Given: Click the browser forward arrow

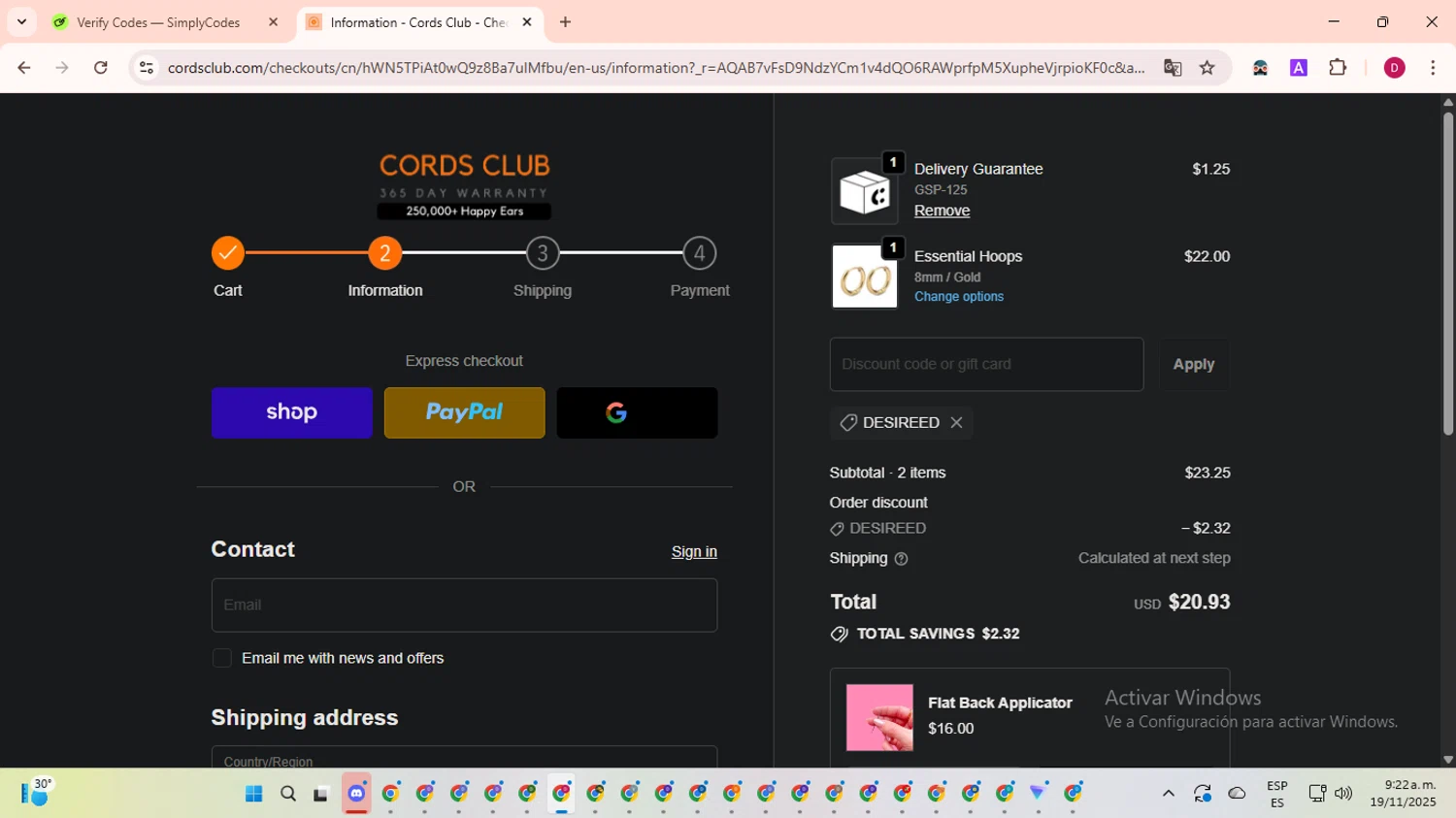Looking at the screenshot, I should [x=62, y=68].
